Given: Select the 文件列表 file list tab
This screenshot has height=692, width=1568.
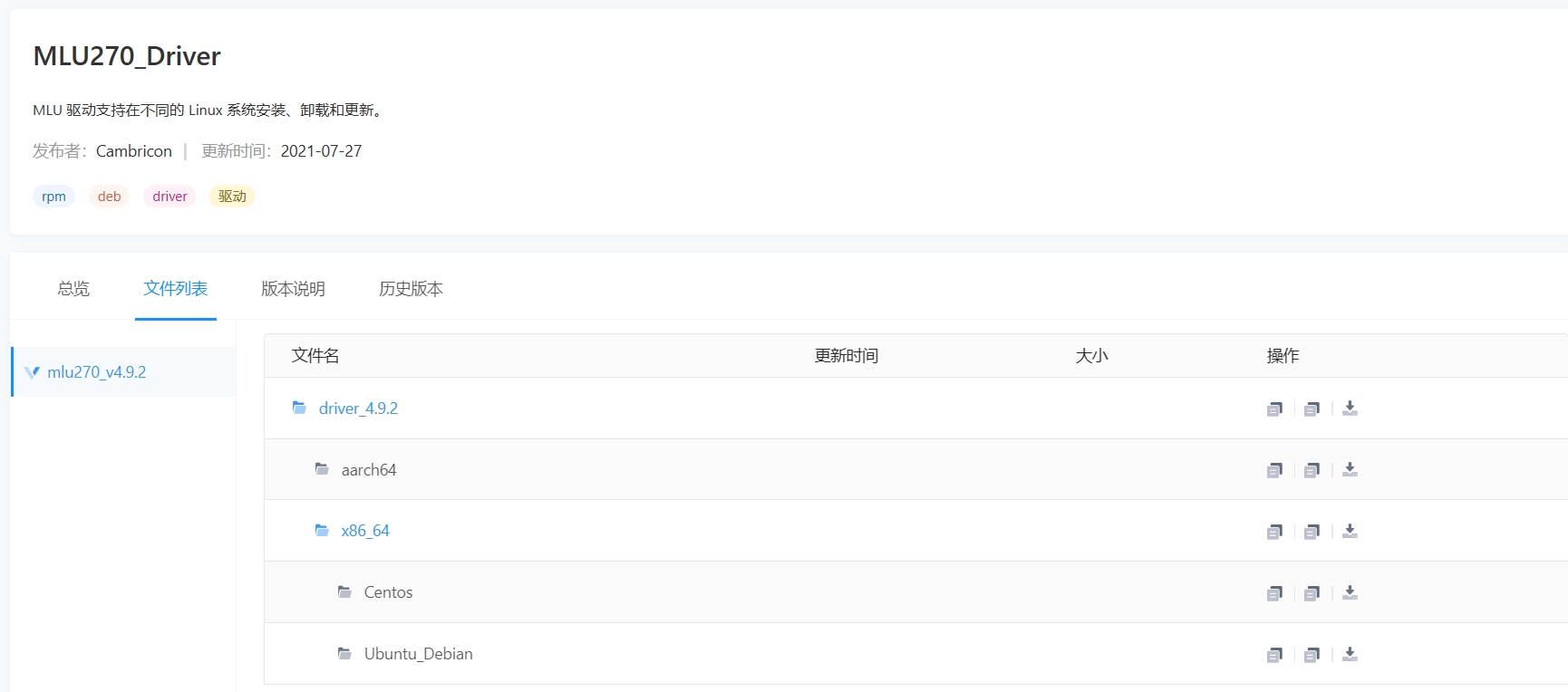Looking at the screenshot, I should pos(176,288).
